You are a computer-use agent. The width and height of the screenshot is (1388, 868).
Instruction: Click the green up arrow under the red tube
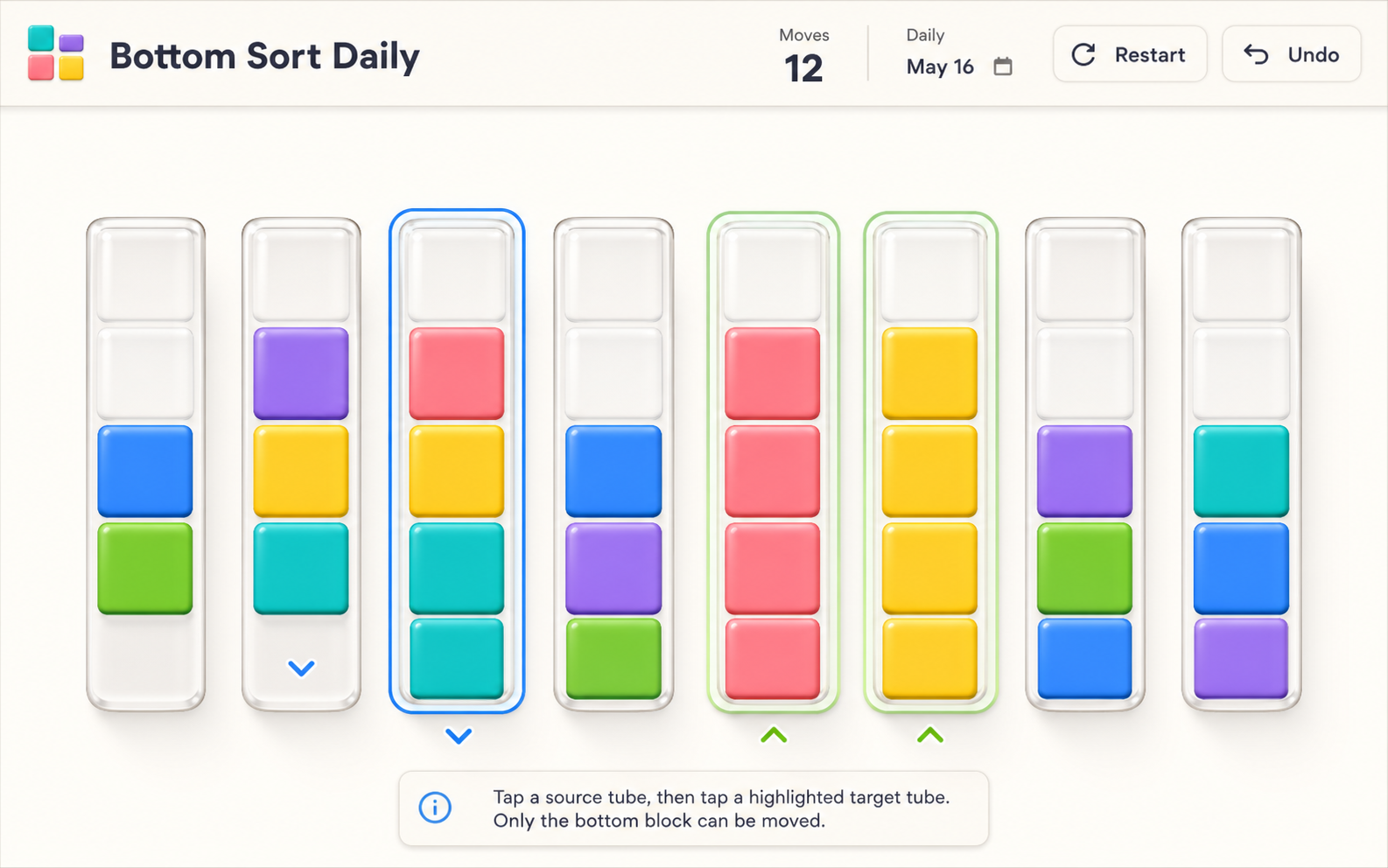point(774,735)
